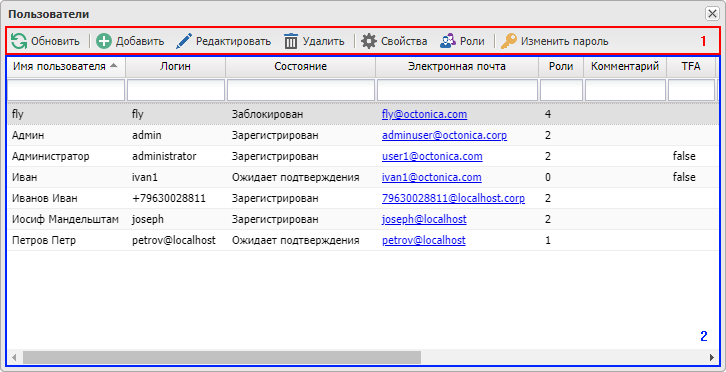Focus the Имя пользователя filter field

pyautogui.click(x=66, y=90)
